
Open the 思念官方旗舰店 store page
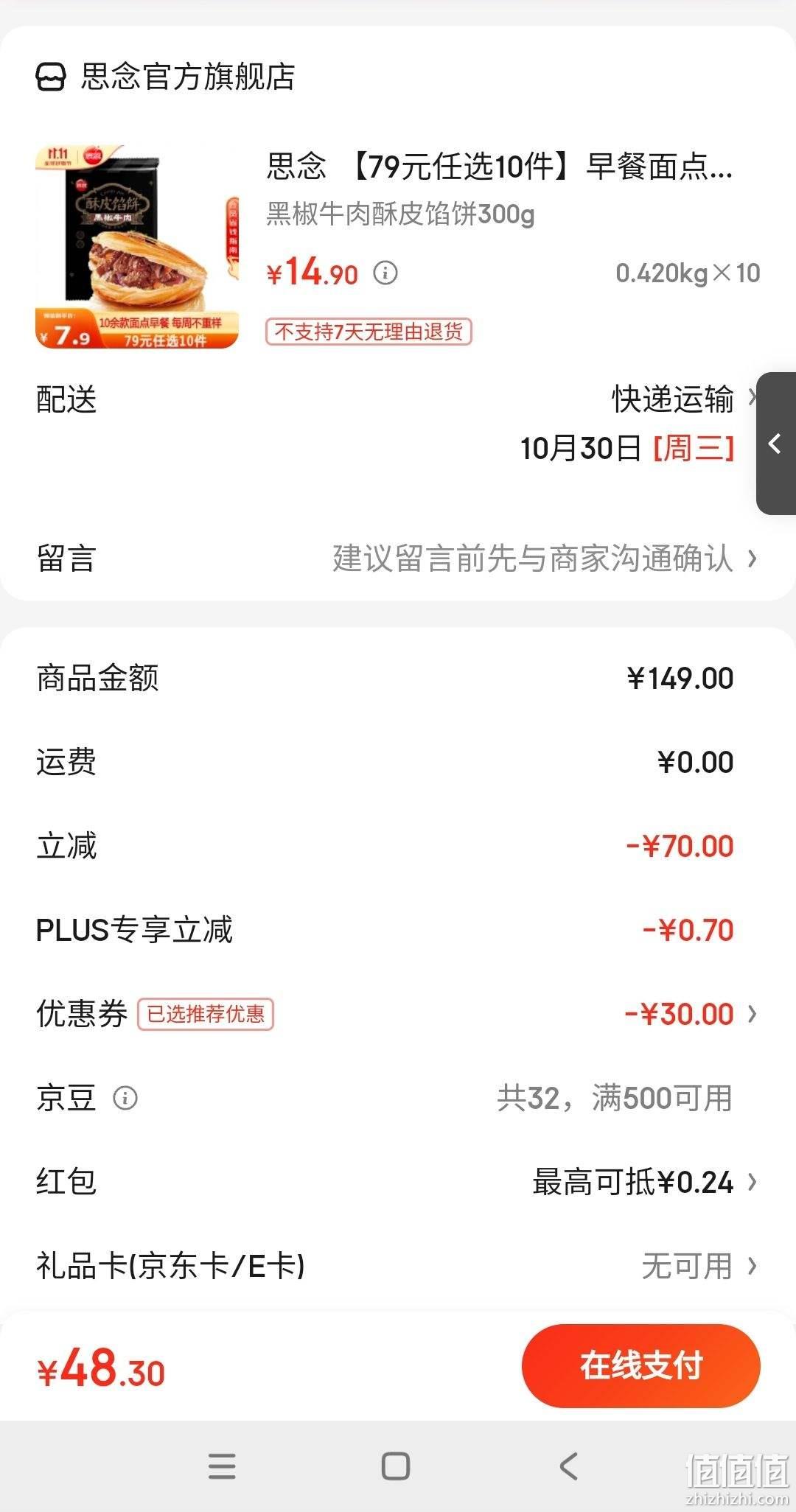188,77
